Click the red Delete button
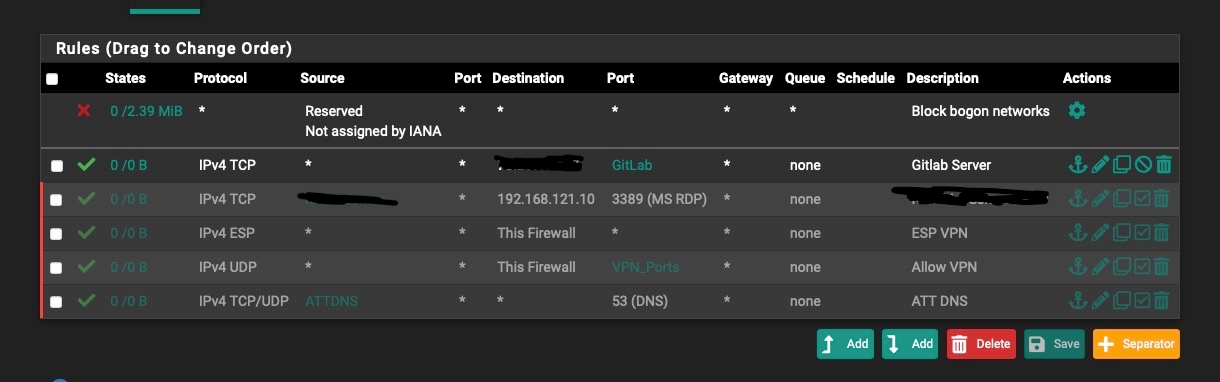This screenshot has width=1220, height=382. point(981,343)
